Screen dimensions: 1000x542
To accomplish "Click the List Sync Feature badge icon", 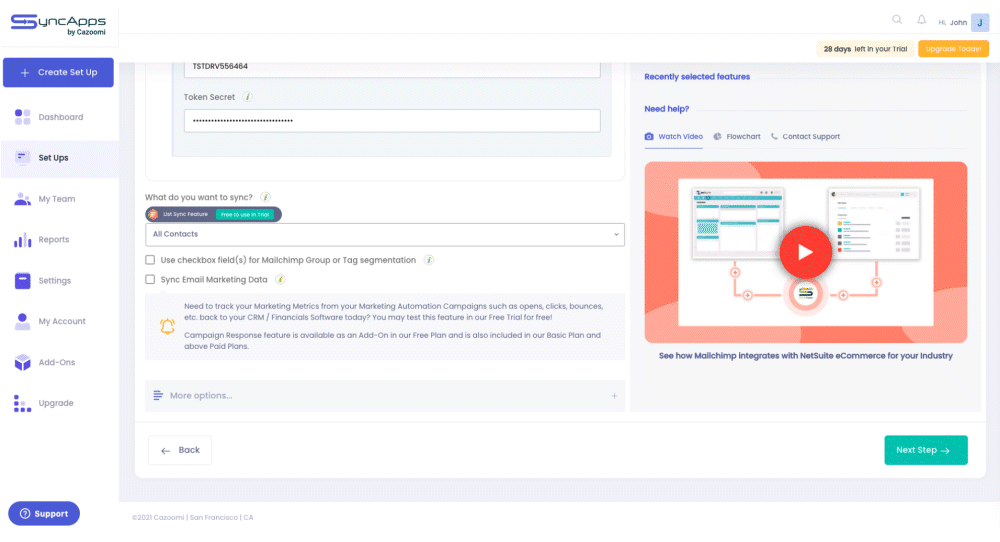I will coord(153,214).
